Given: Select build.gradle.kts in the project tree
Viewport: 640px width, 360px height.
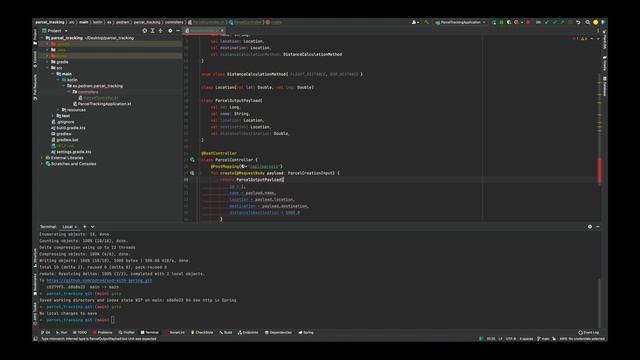Looking at the screenshot, I should pos(68,128).
